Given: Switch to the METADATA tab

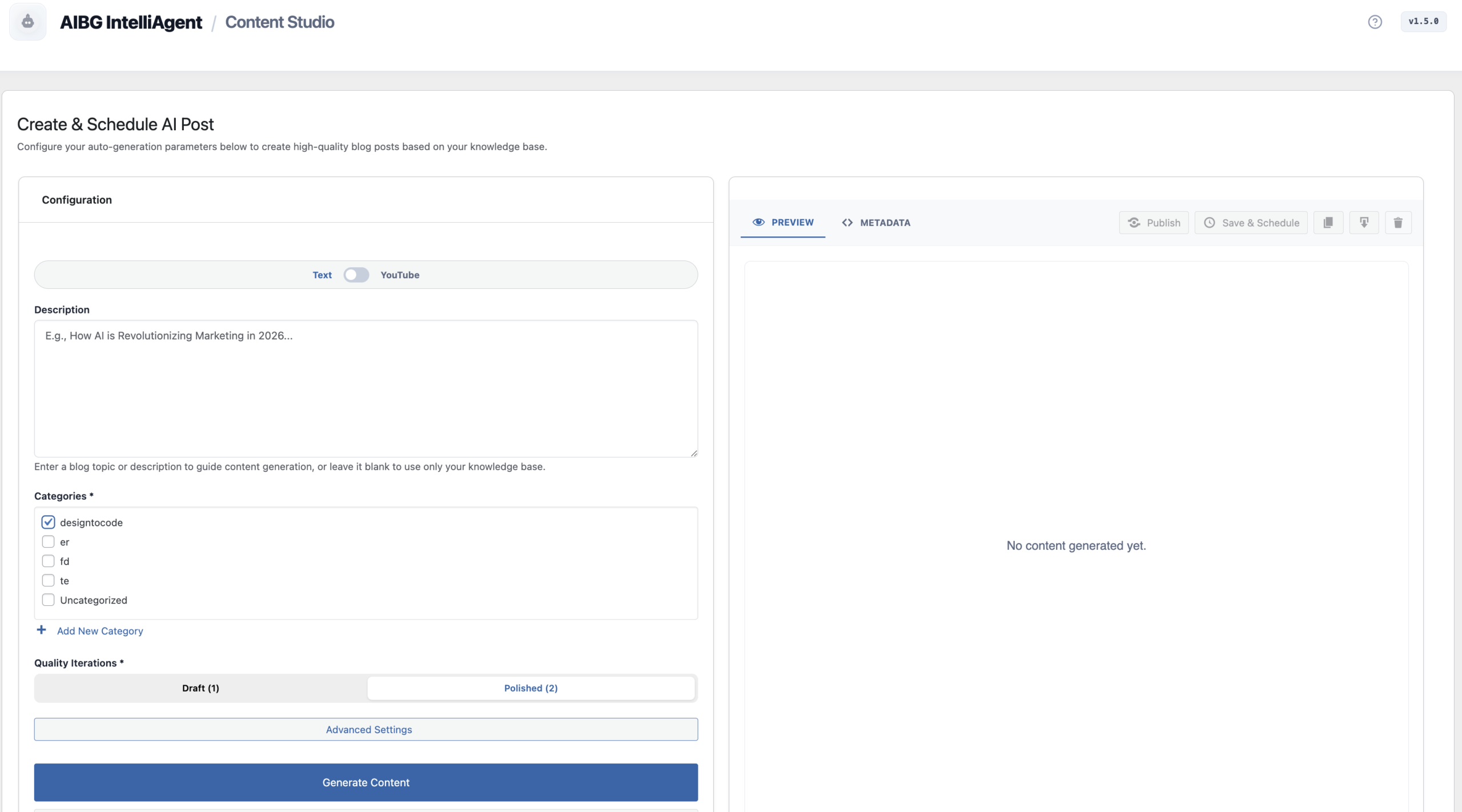Looking at the screenshot, I should click(885, 222).
